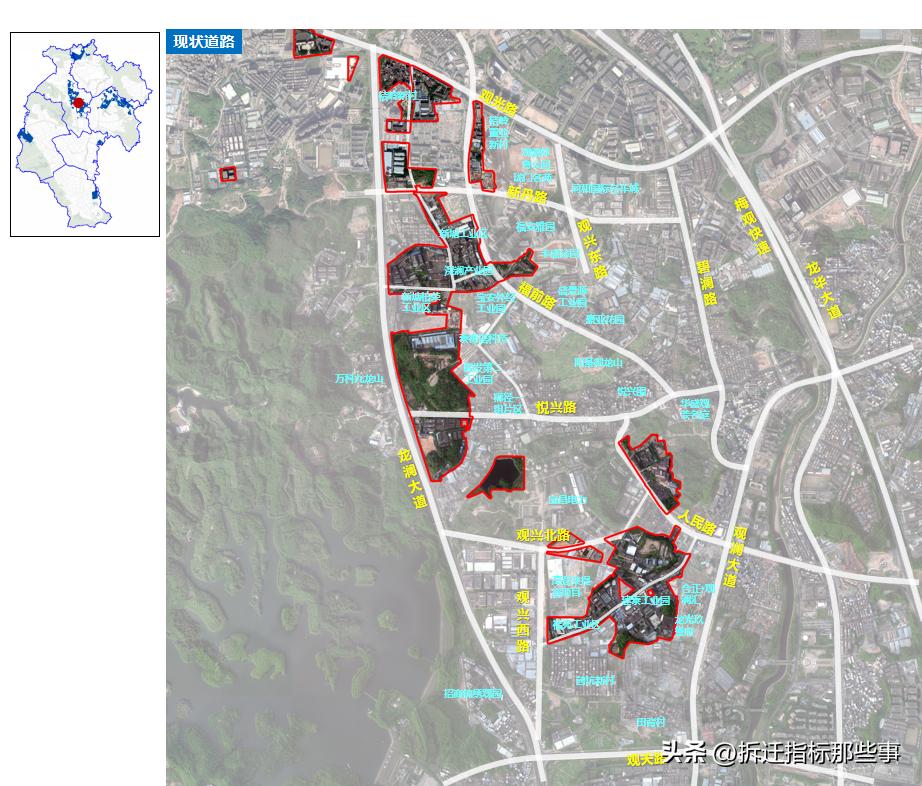
Task: Click the yellow 观兴路 road label
Action: (499, 102)
